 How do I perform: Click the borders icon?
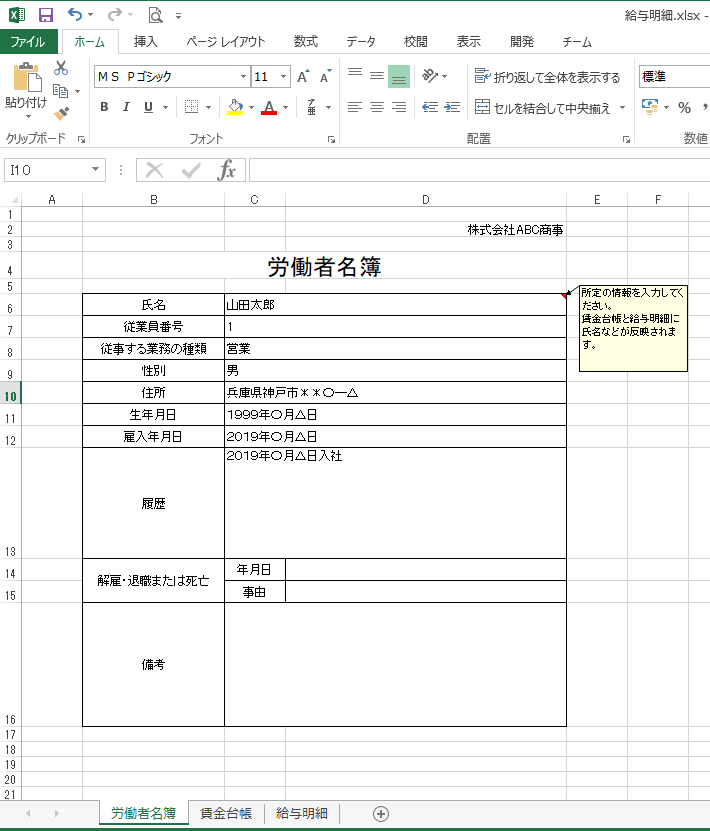click(191, 107)
